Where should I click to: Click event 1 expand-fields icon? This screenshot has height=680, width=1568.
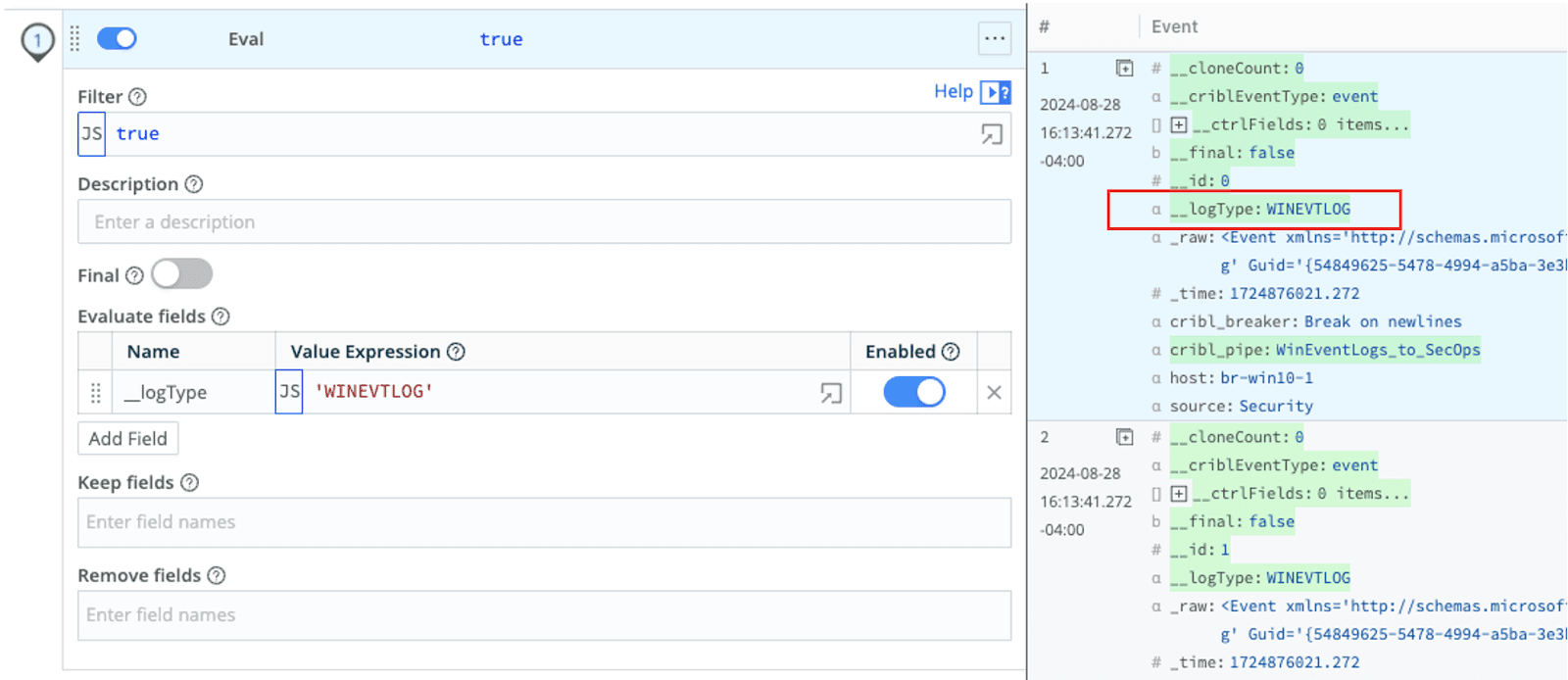point(1124,69)
